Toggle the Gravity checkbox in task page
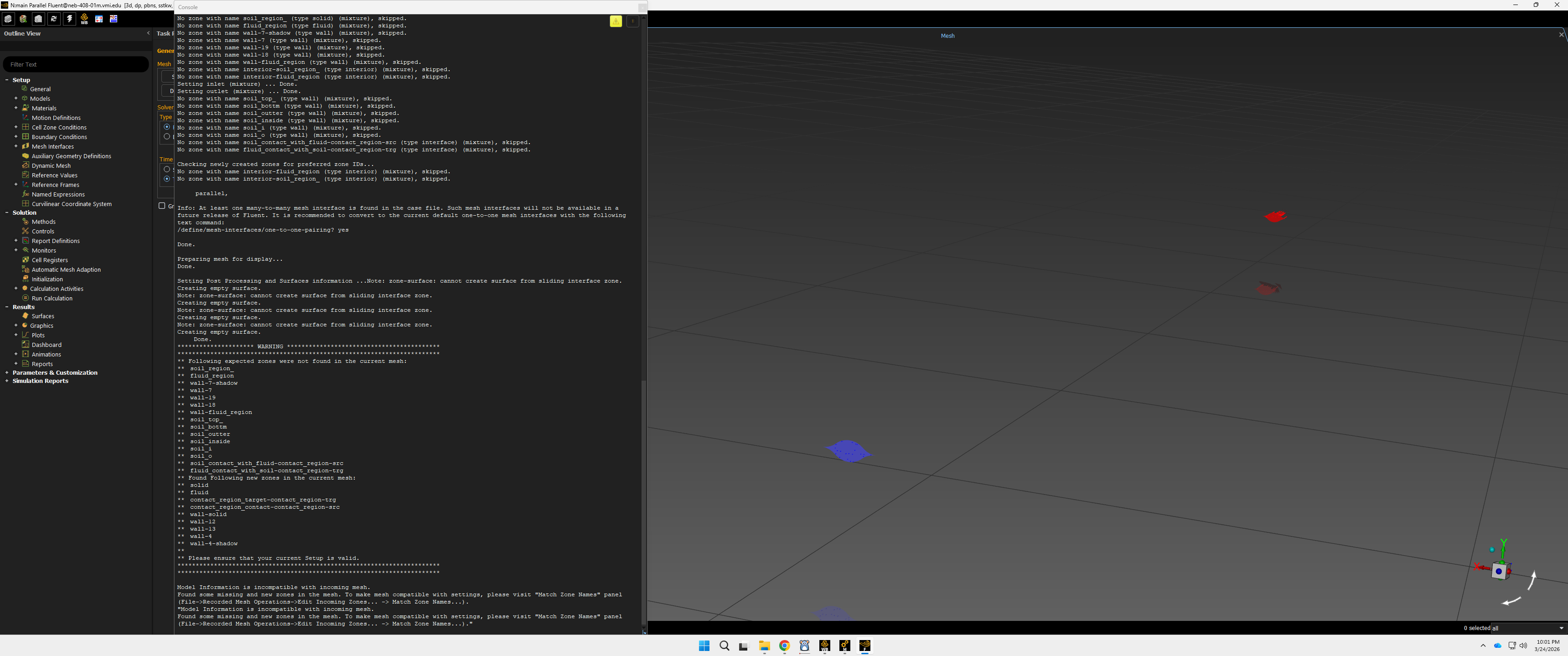Viewport: 1568px width, 656px height. pos(162,206)
